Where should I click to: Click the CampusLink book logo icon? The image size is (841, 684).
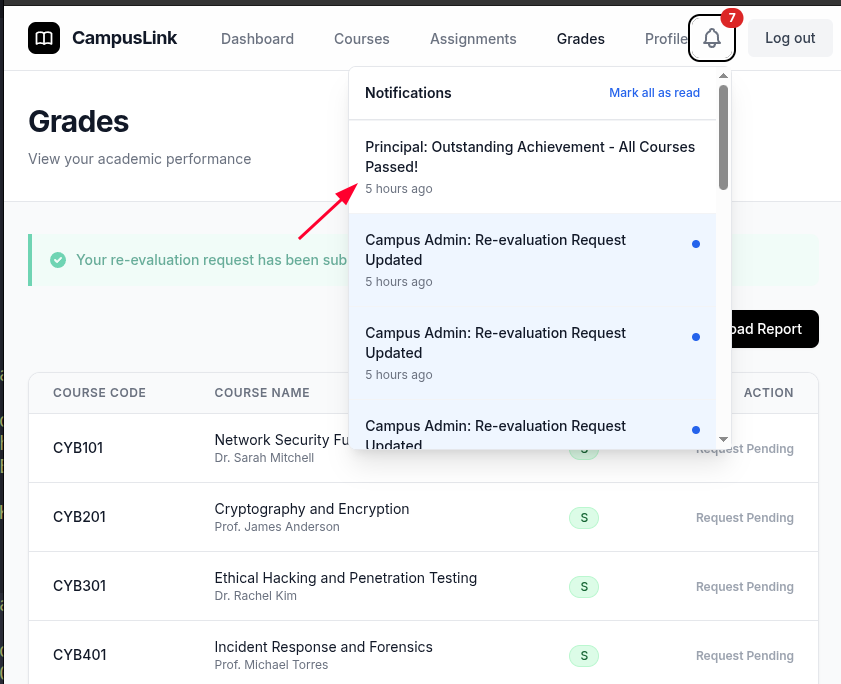click(44, 38)
